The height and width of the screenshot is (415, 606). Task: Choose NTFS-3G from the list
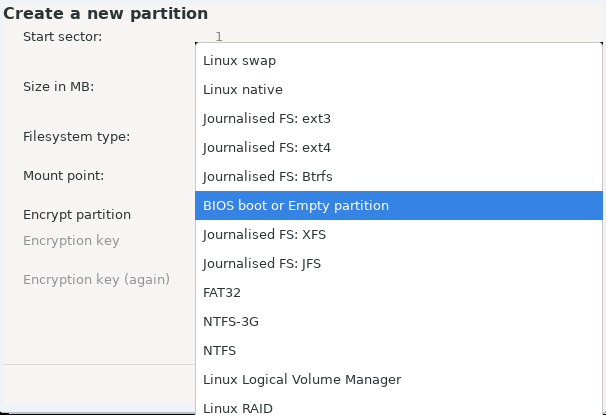399,321
